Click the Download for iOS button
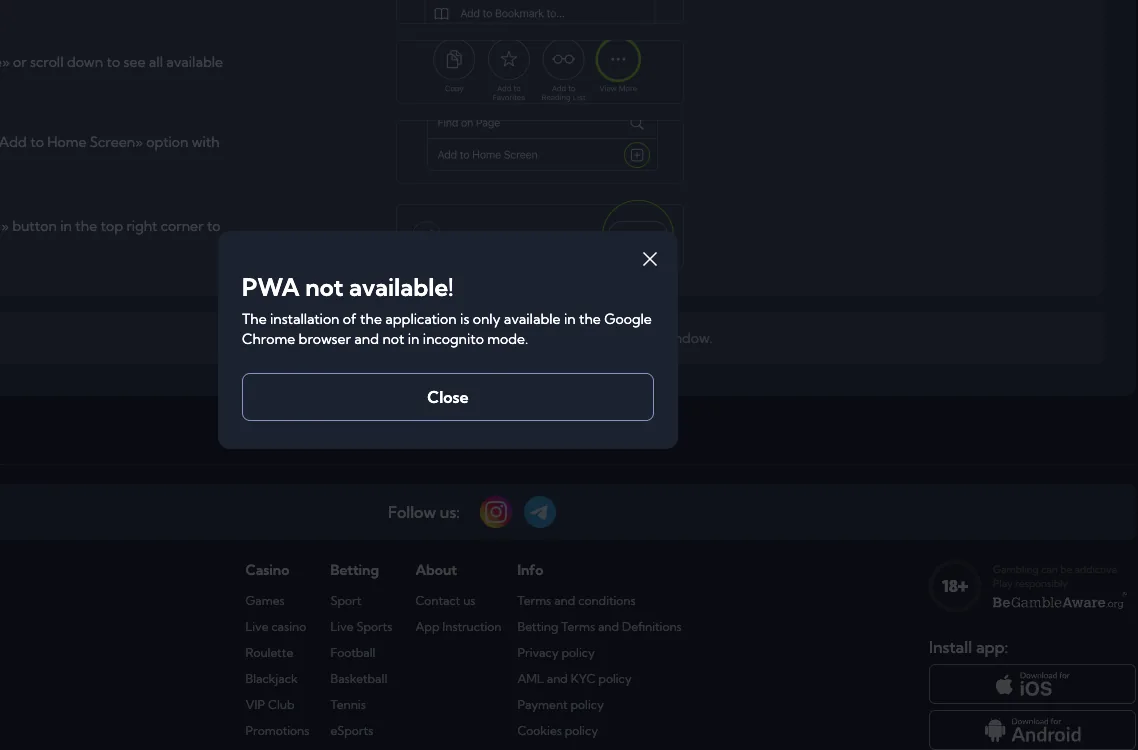Viewport: 1138px width, 750px height. [x=1032, y=684]
